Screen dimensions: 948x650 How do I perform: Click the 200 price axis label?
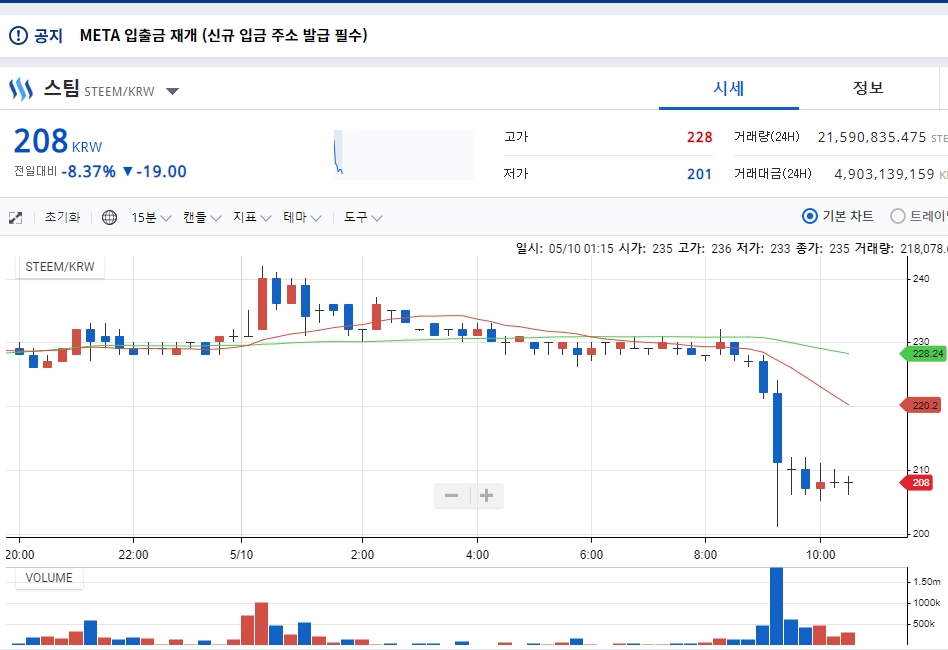click(921, 534)
